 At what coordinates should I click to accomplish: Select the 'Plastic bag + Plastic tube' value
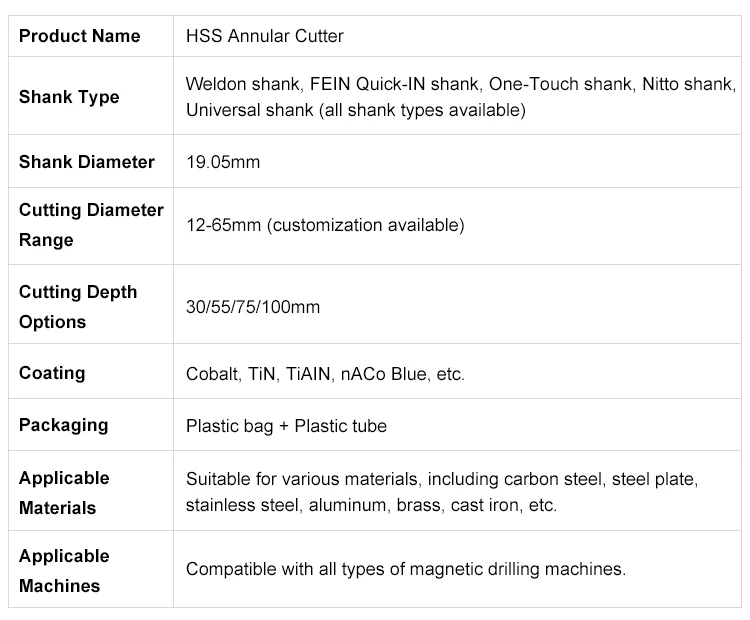pyautogui.click(x=286, y=426)
